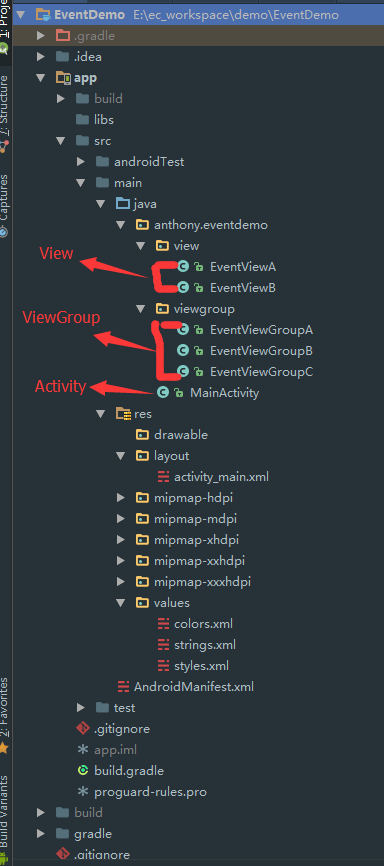Select the androidTest folder name
384x866 pixels.
[x=149, y=162]
